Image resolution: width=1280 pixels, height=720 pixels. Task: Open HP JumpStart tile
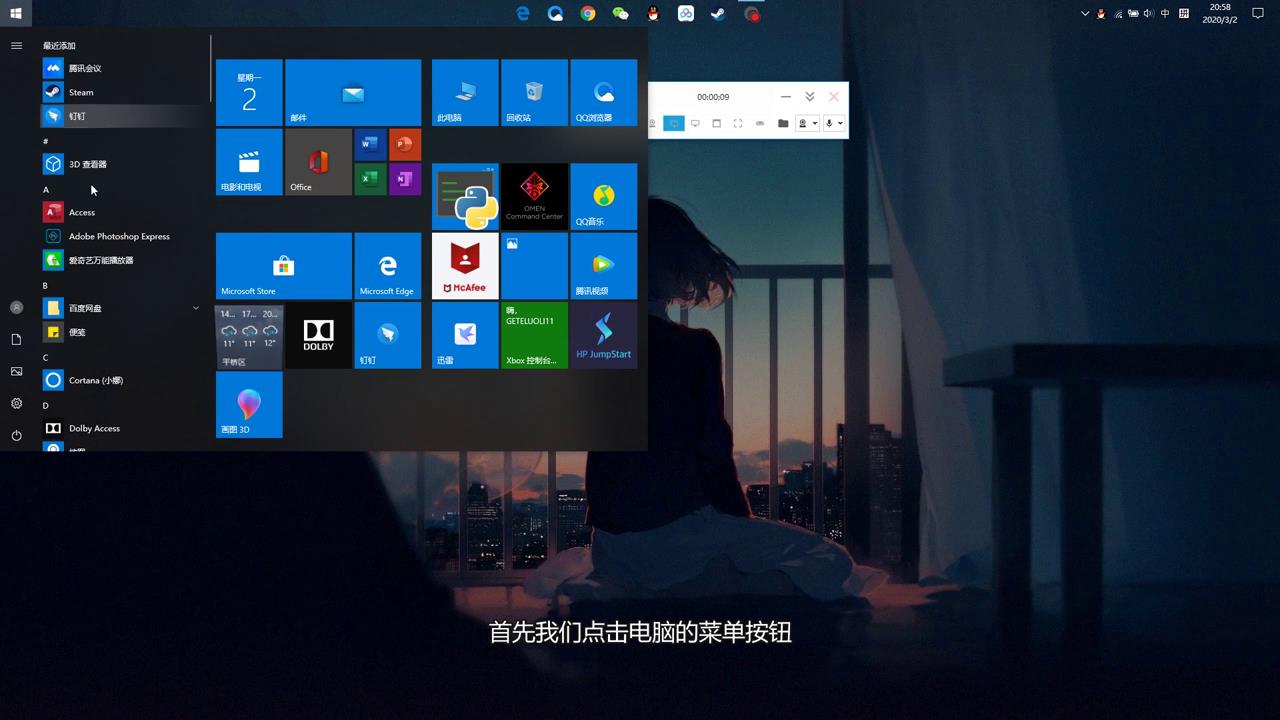tap(603, 335)
